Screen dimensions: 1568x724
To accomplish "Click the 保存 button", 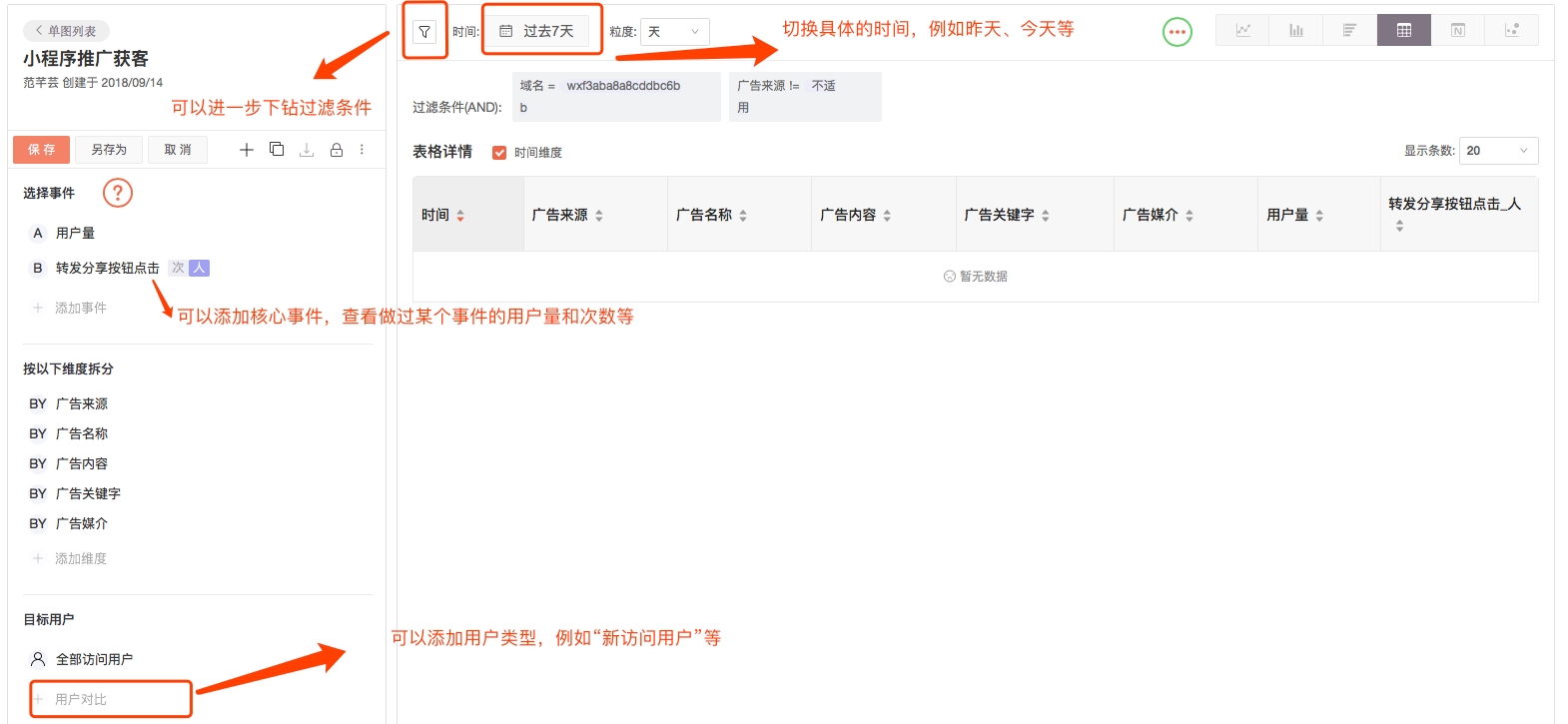I will click(x=41, y=150).
